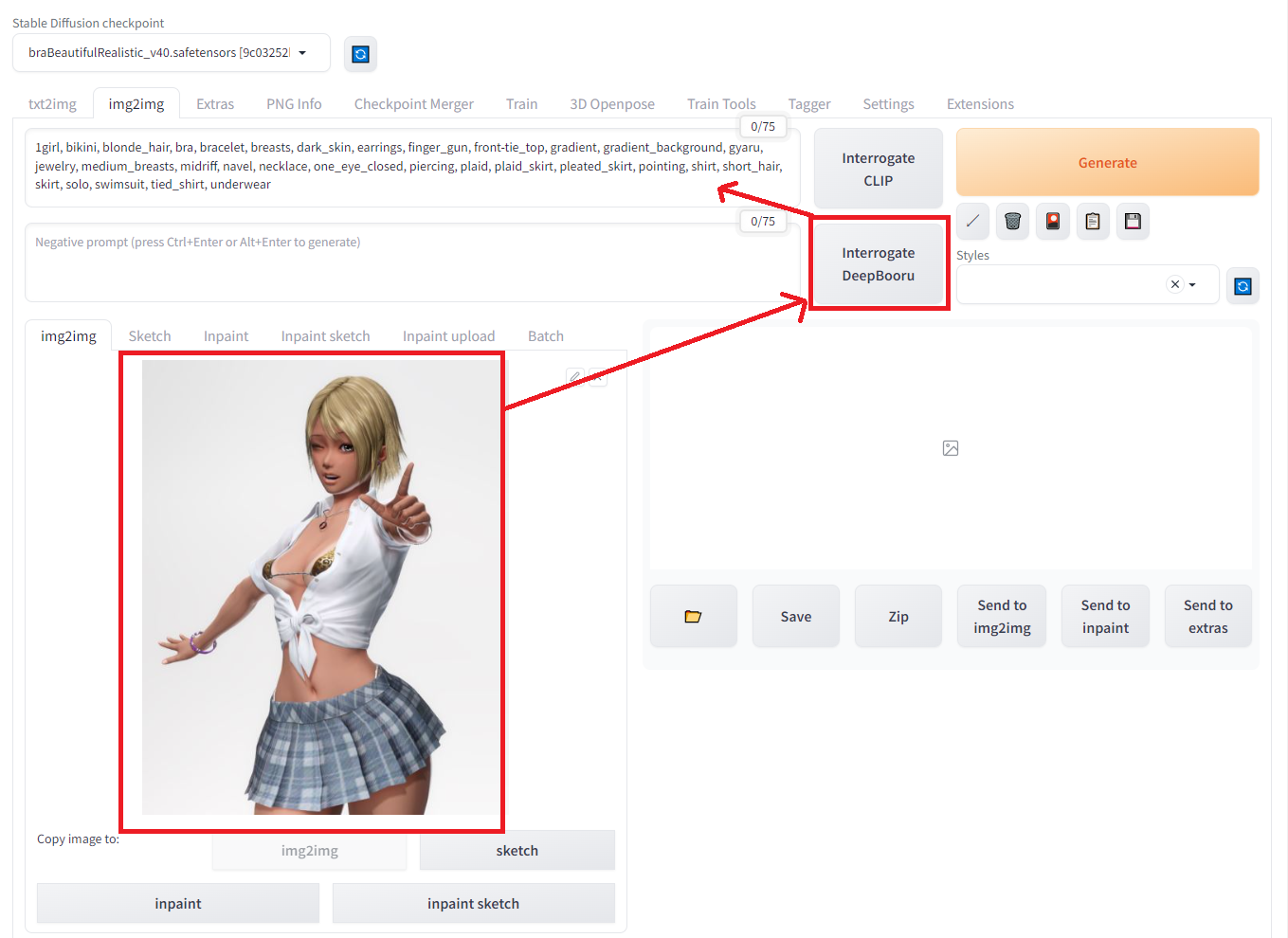Click the "Copy image to:" label

78,839
